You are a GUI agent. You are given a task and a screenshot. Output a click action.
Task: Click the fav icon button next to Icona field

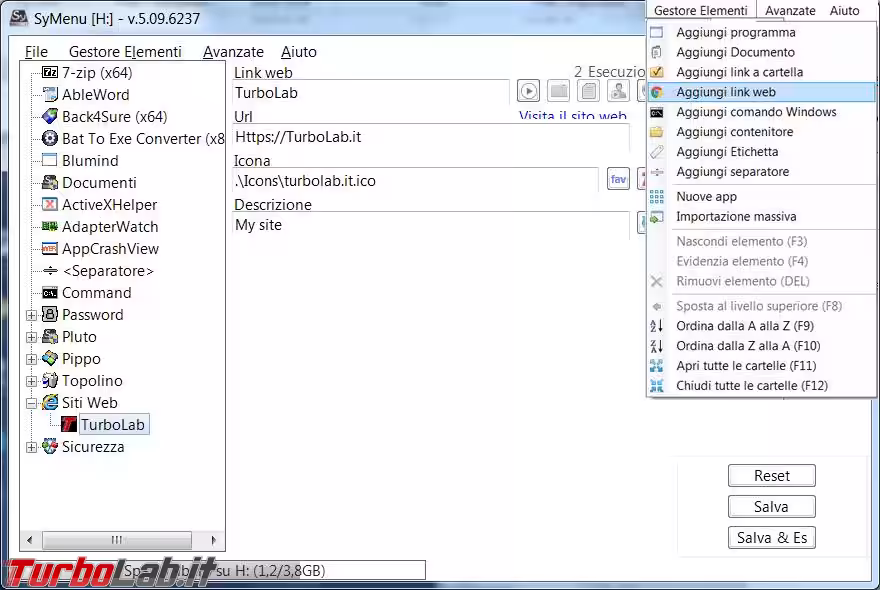618,180
